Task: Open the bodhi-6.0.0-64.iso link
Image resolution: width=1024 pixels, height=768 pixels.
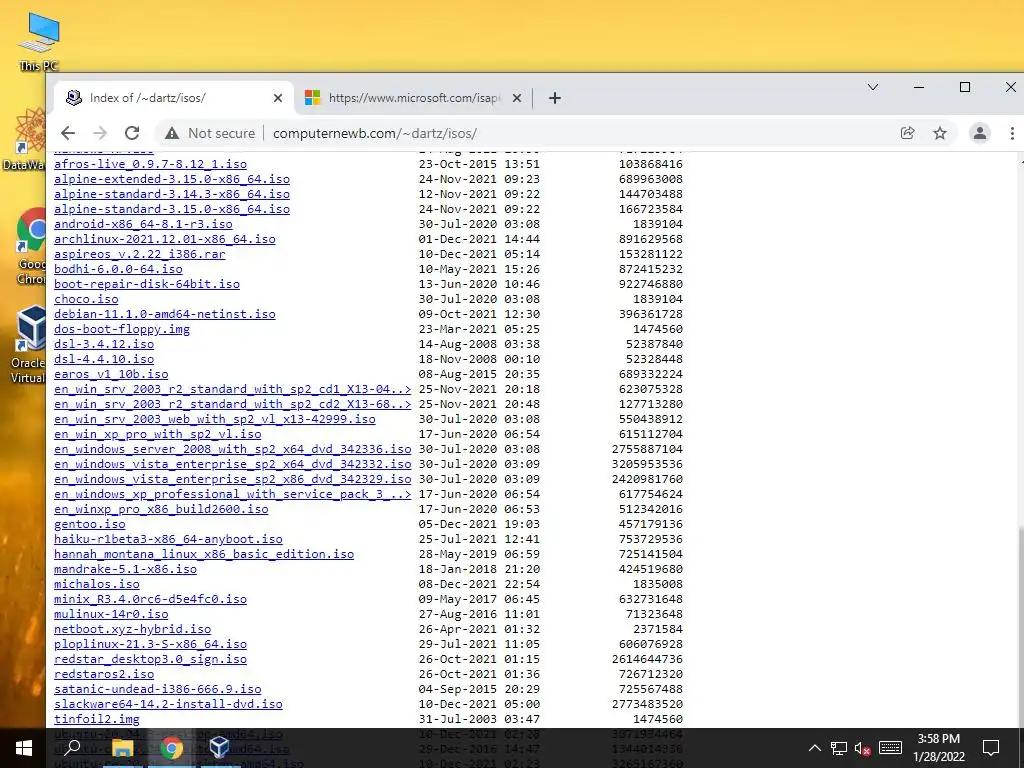Action: (118, 269)
